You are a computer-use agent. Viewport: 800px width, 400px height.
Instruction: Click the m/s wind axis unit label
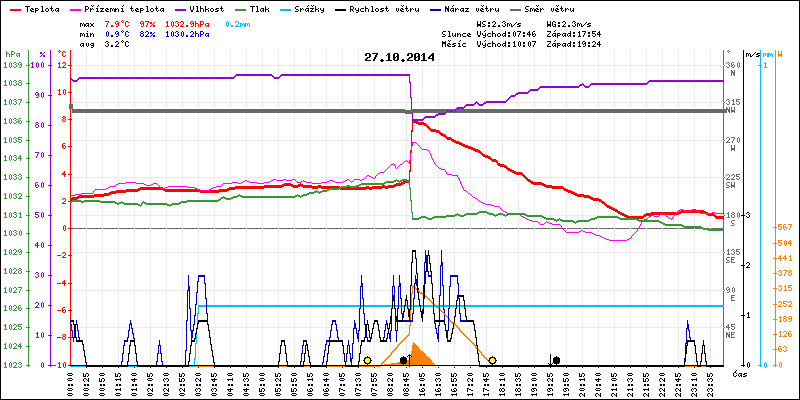pyautogui.click(x=752, y=54)
